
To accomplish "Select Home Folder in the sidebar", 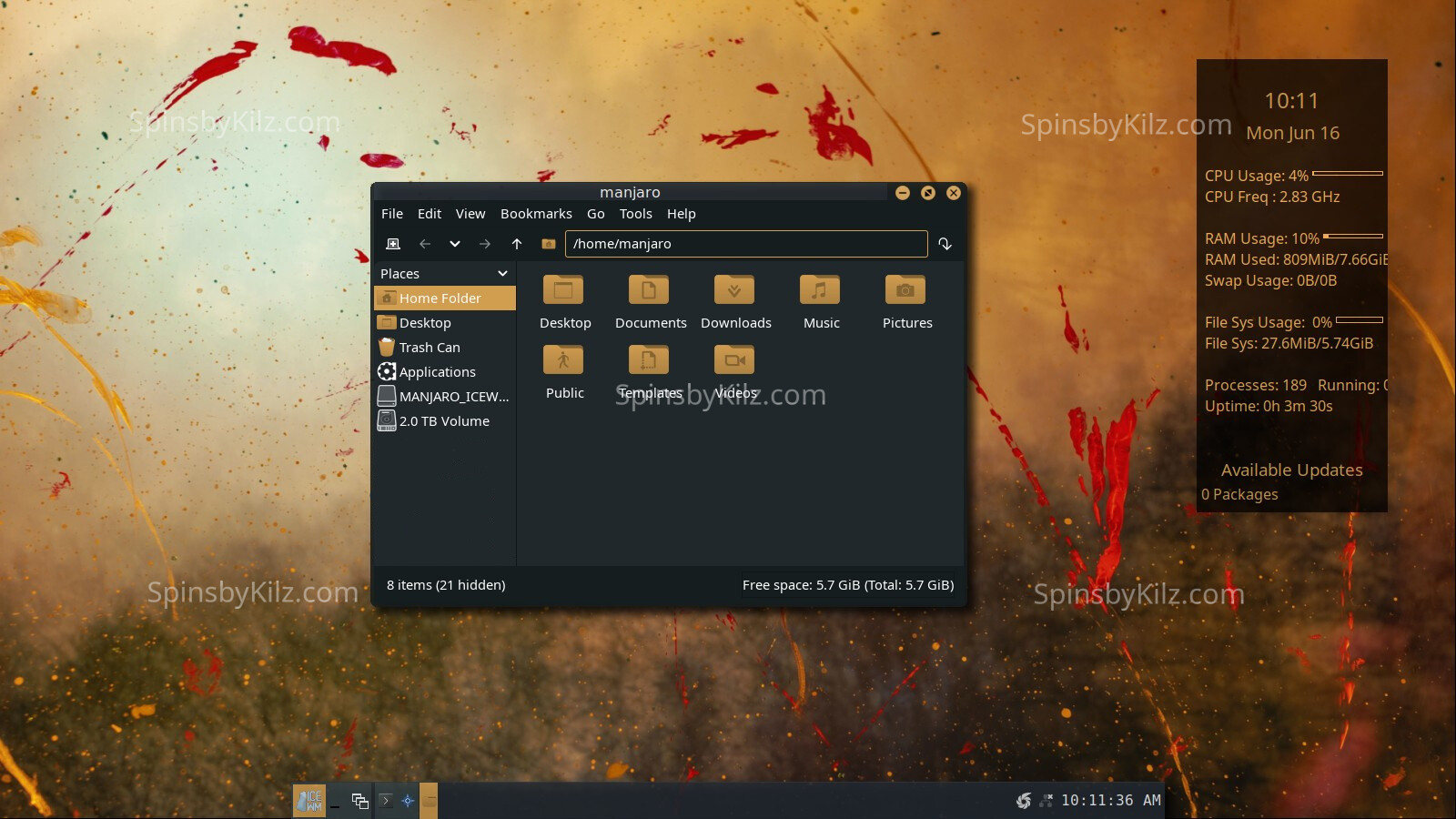I will click(445, 298).
